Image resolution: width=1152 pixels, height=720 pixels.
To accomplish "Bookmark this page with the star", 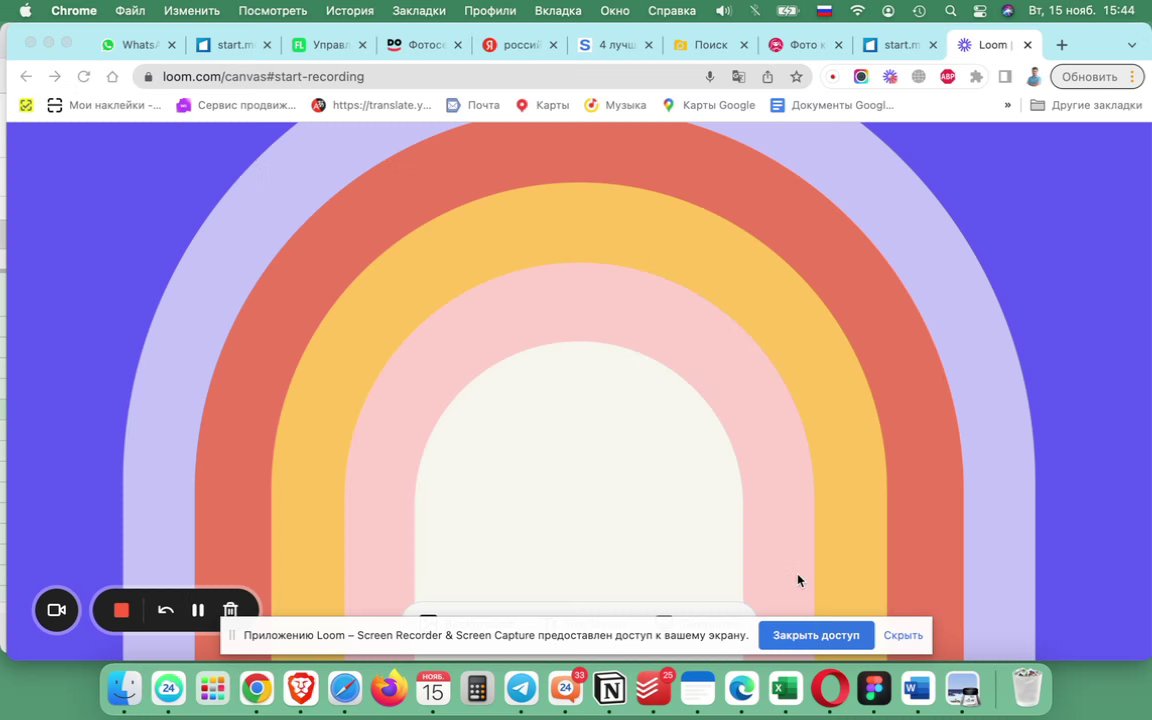I will 796,76.
